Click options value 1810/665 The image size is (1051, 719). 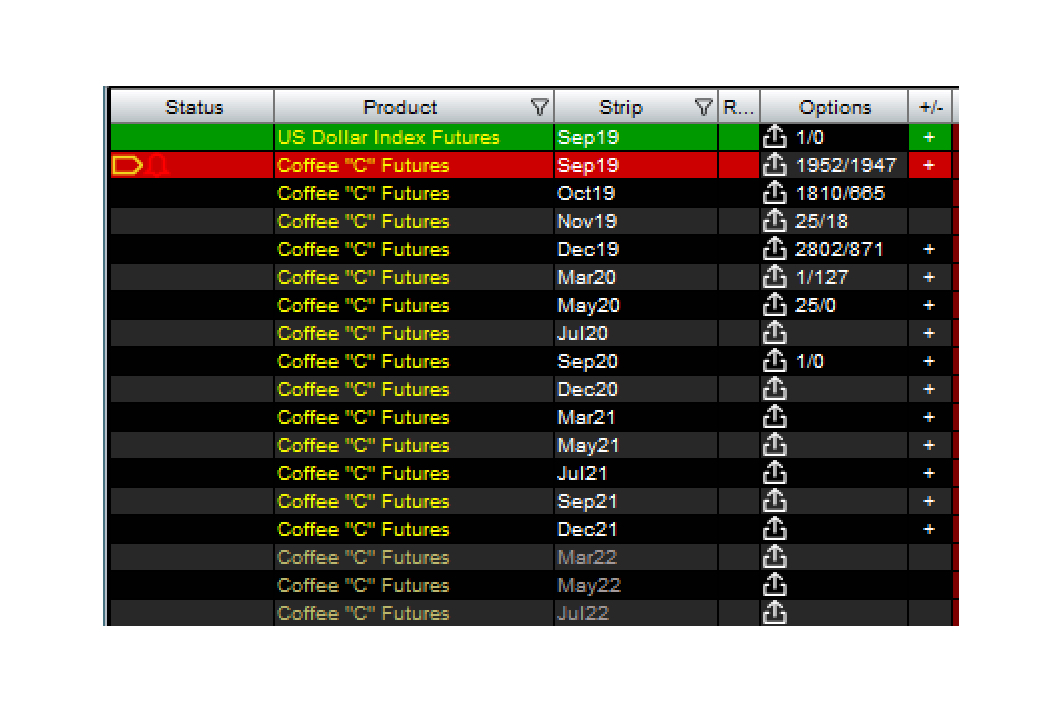point(839,193)
